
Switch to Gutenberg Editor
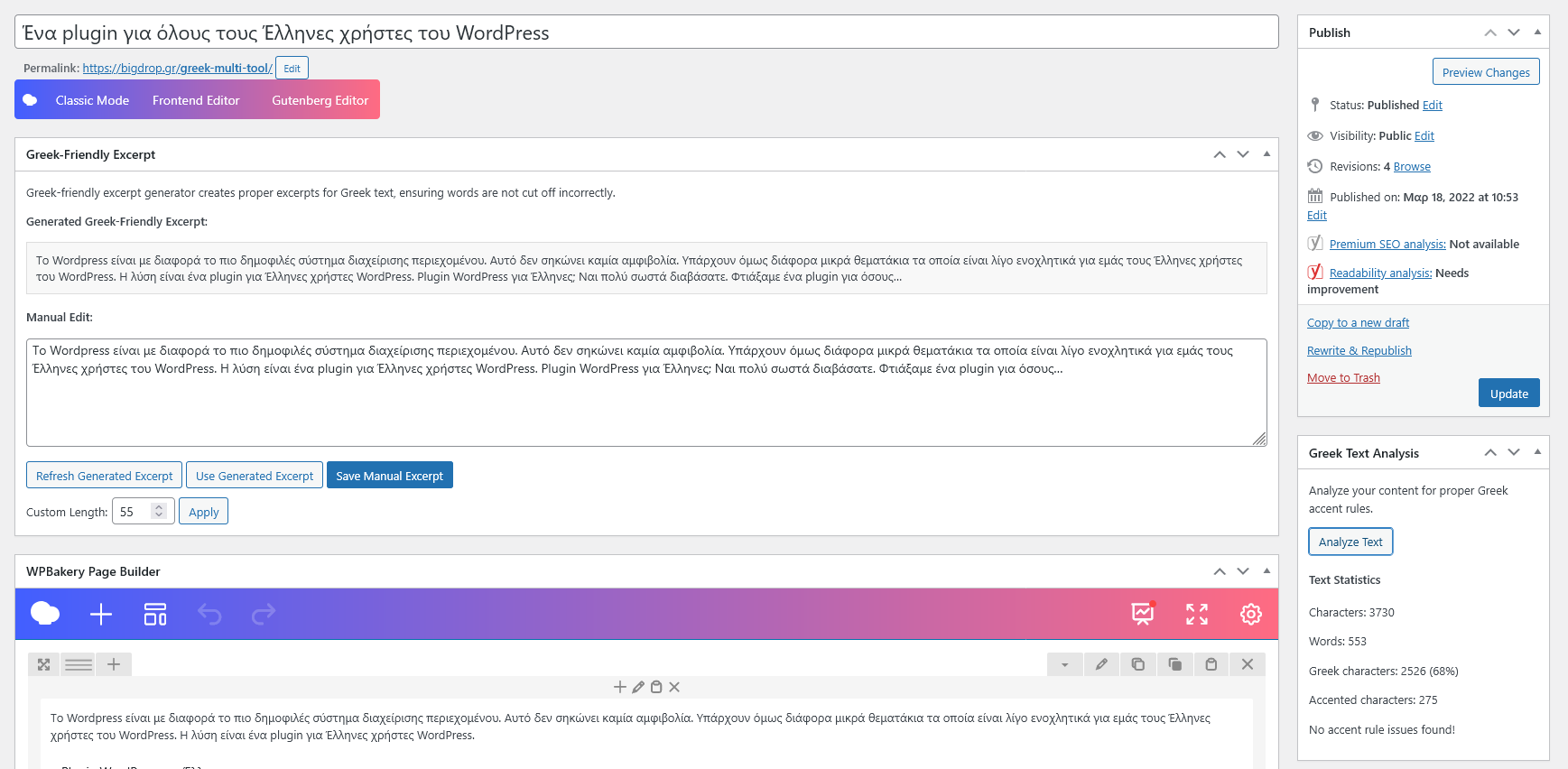coord(320,100)
